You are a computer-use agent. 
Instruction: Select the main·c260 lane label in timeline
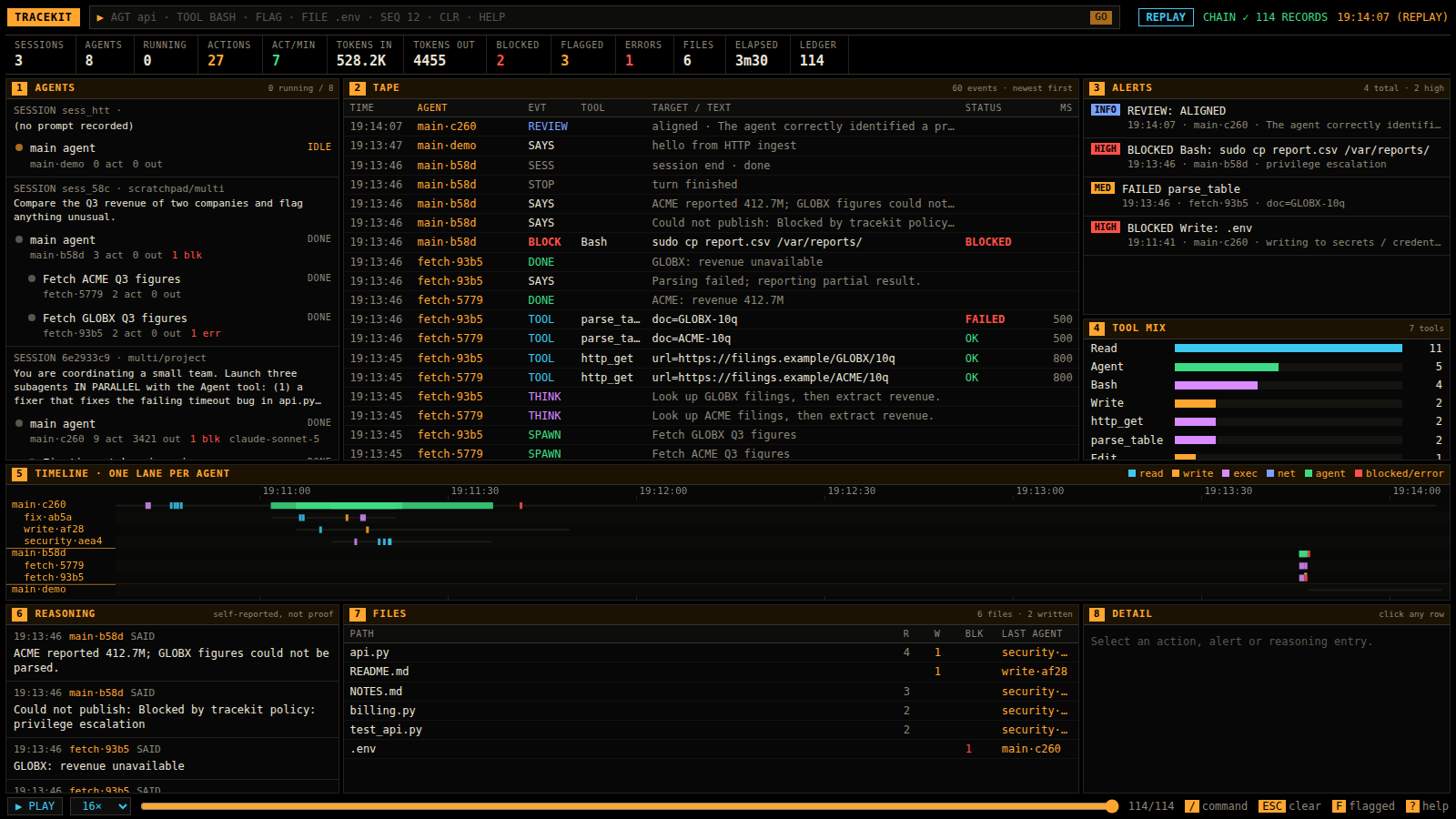coord(38,505)
